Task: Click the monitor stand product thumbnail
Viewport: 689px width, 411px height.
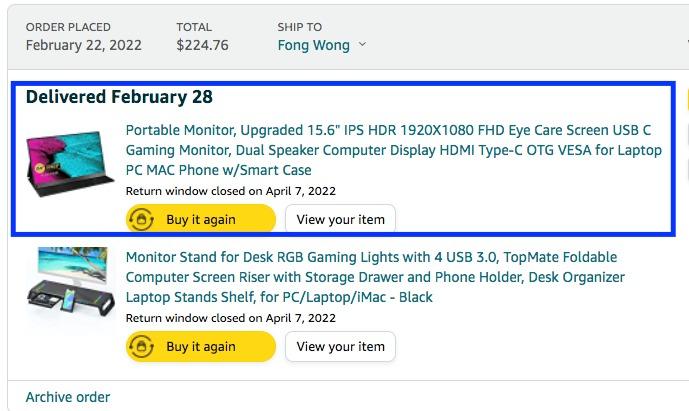Action: tap(70, 282)
